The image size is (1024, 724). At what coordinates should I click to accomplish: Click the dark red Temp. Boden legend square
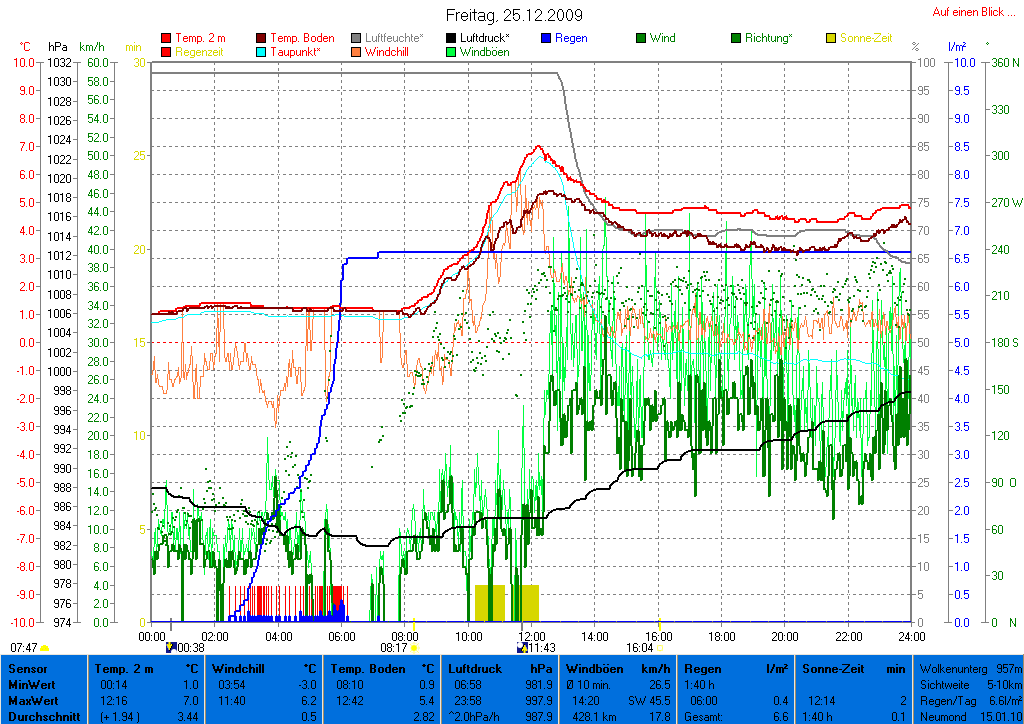262,38
